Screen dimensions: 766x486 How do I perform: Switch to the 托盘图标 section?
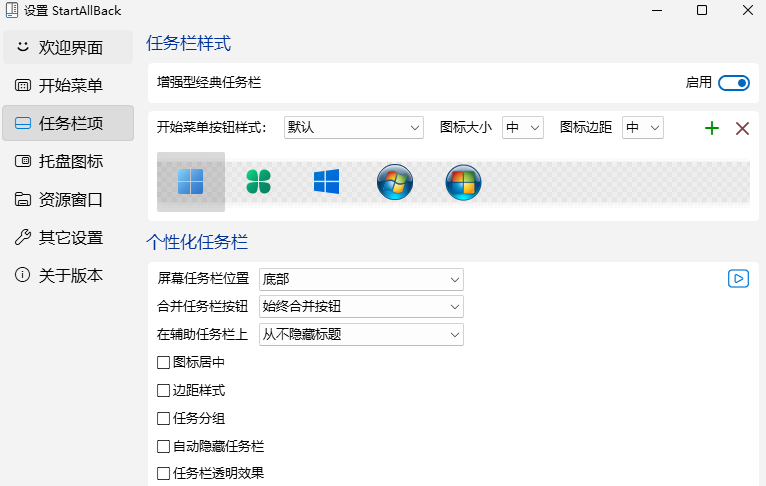pos(67,161)
